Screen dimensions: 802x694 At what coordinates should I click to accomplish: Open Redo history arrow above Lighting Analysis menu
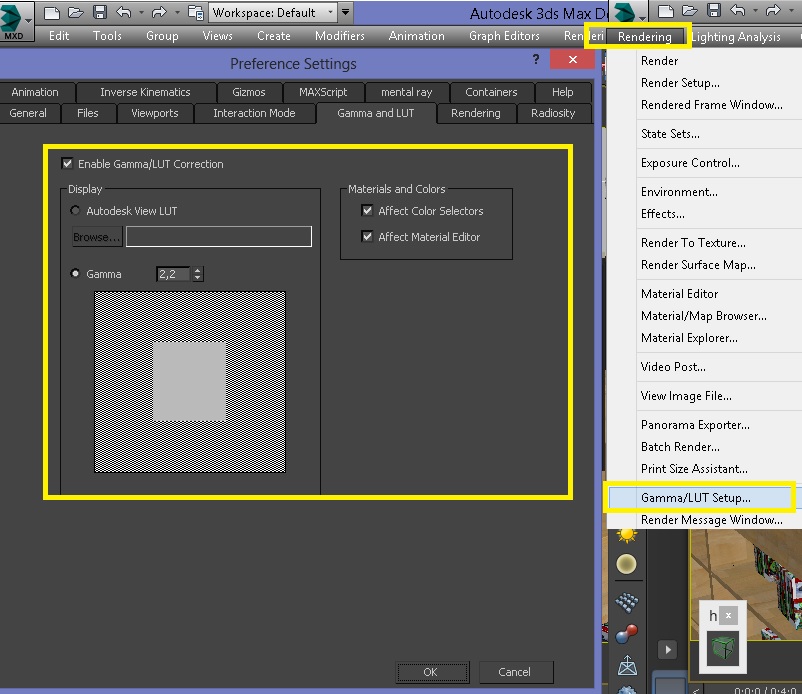click(791, 11)
